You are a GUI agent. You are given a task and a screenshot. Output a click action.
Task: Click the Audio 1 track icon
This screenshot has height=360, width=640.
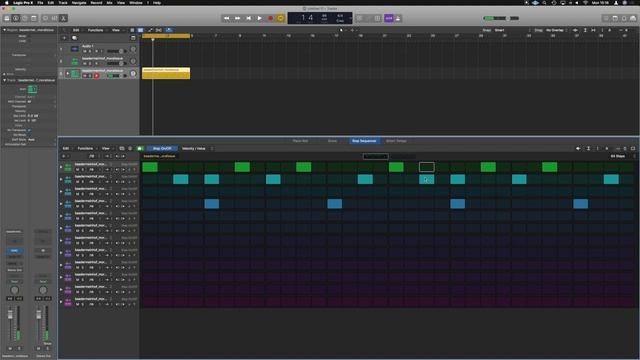pyautogui.click(x=75, y=49)
